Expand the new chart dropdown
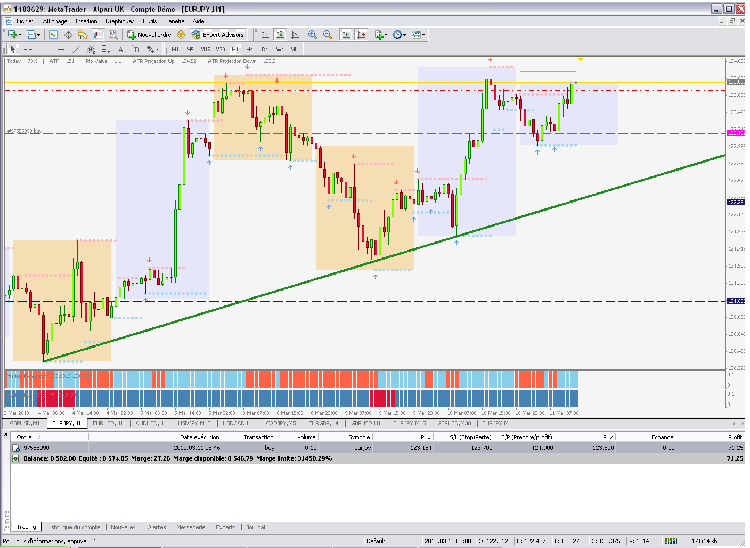 click(21, 34)
